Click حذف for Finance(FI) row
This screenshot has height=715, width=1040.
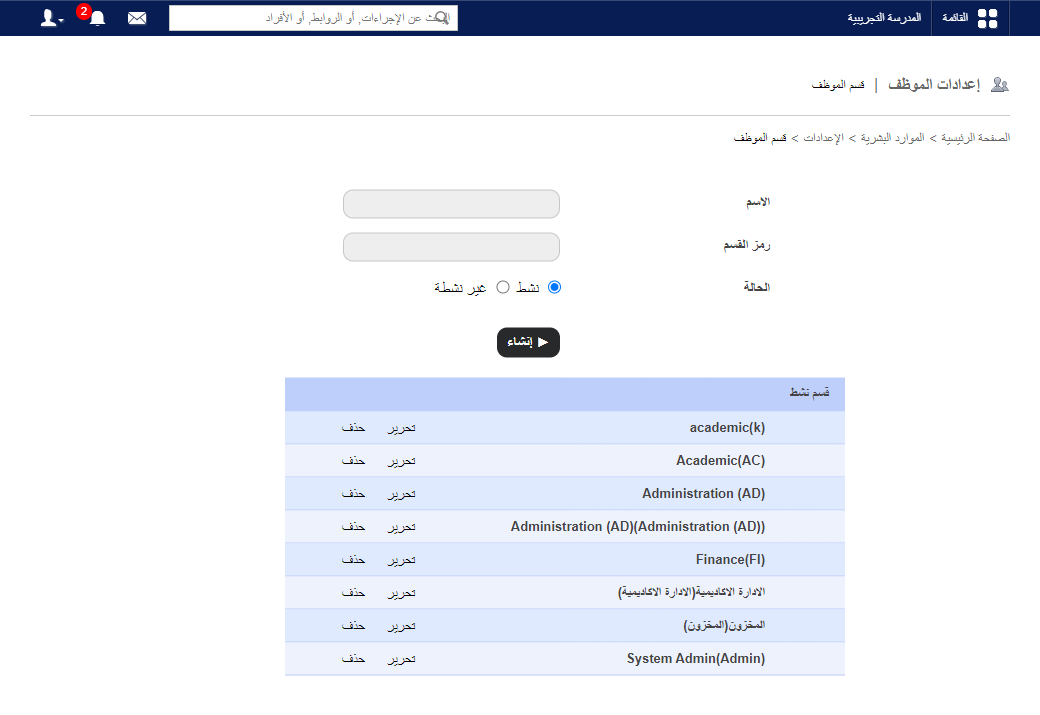tap(354, 560)
